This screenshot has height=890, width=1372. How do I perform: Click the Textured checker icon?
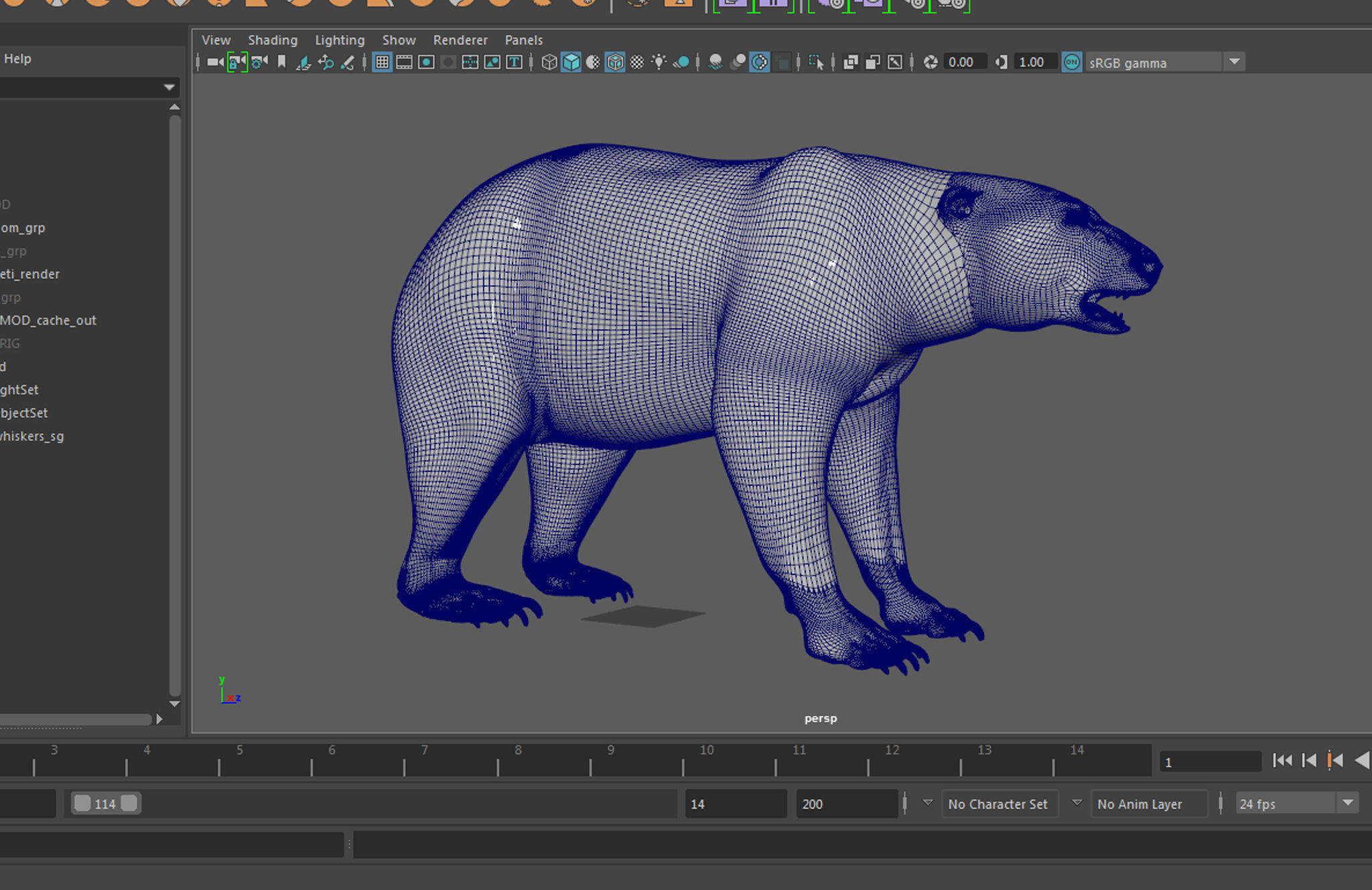pos(637,62)
